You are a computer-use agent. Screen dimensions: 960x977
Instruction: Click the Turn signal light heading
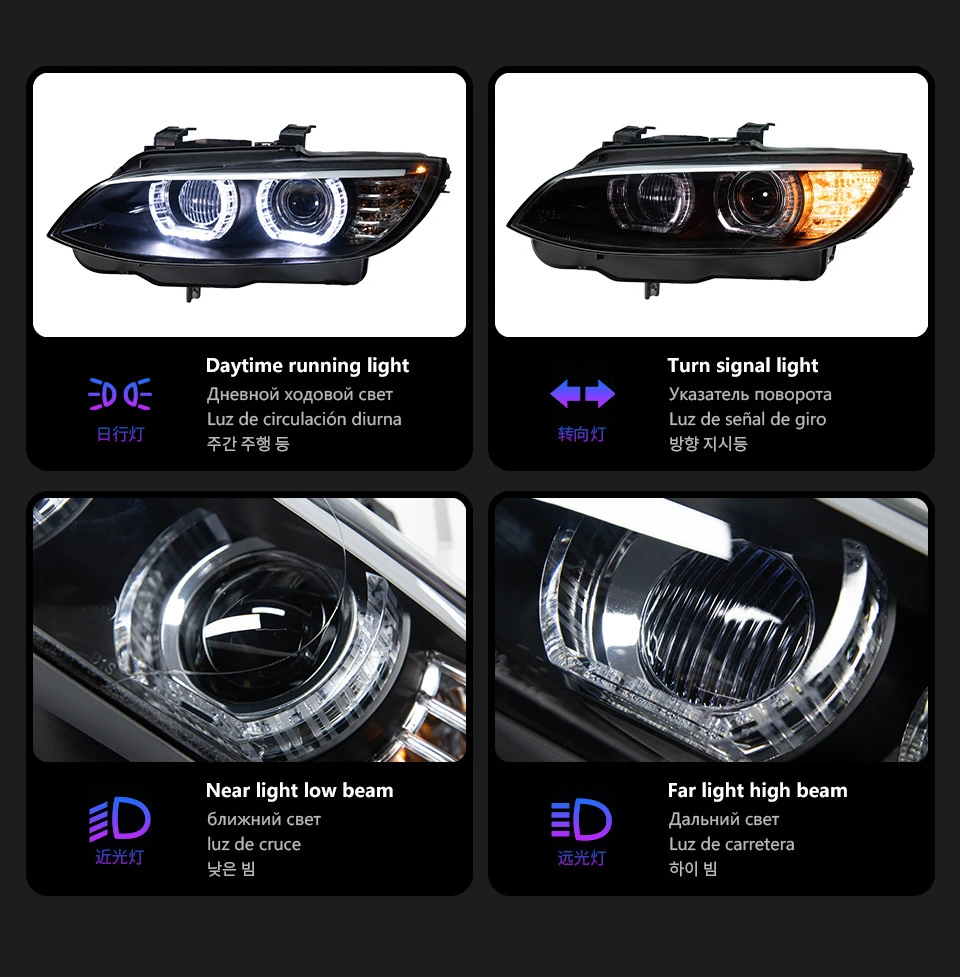pos(743,366)
